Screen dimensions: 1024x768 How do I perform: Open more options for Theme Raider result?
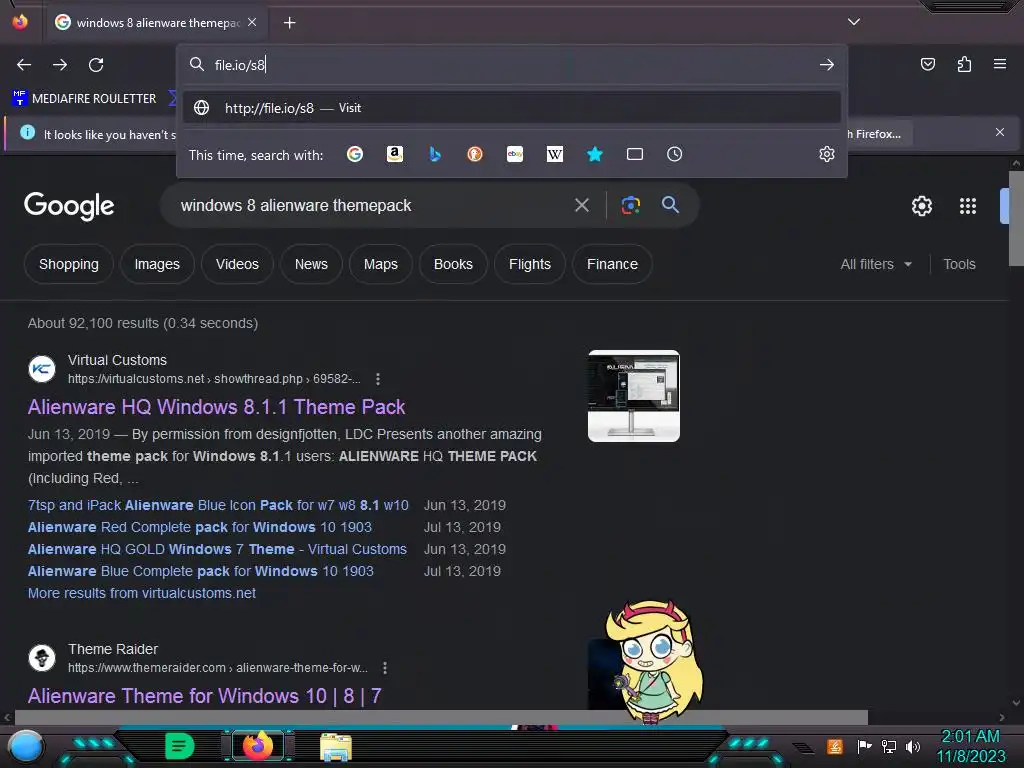point(385,668)
